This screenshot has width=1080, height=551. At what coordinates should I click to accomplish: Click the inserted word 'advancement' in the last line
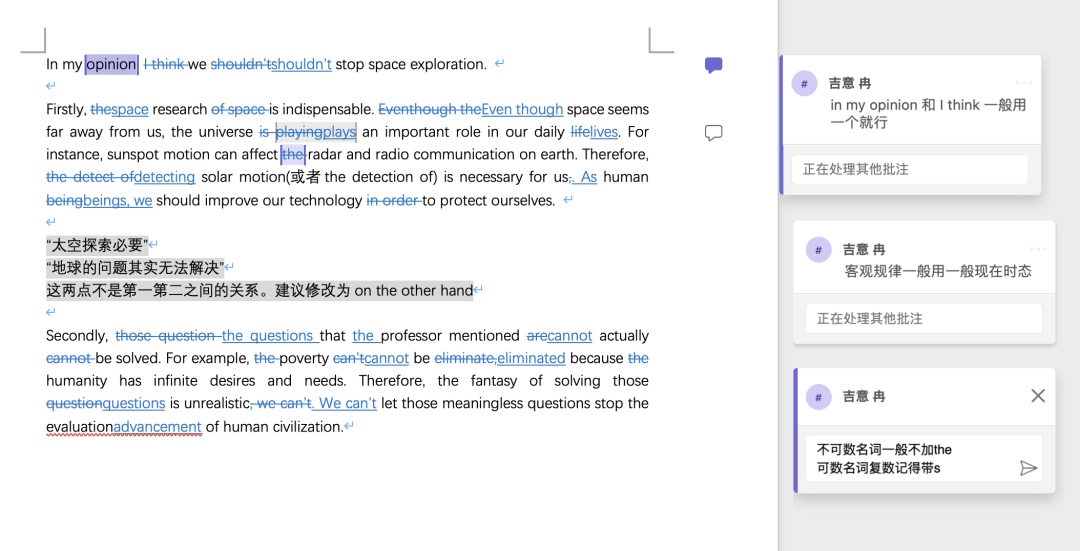point(157,427)
